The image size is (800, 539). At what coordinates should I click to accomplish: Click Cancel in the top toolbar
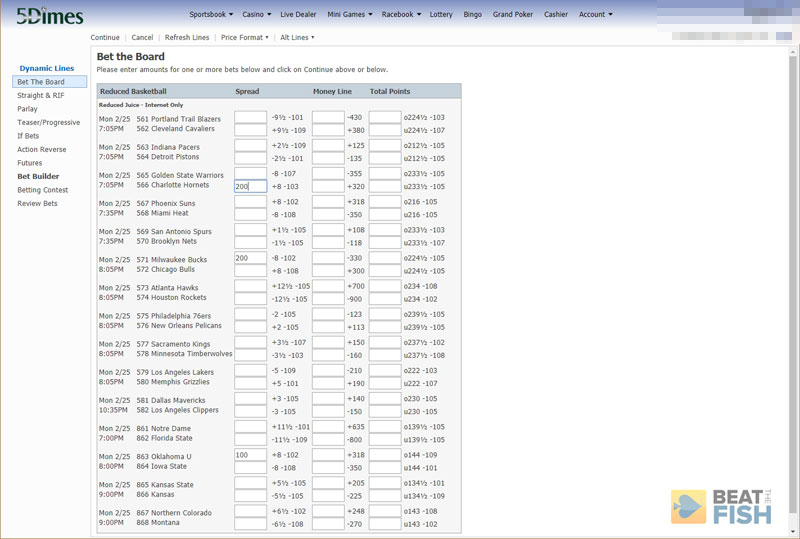[142, 37]
